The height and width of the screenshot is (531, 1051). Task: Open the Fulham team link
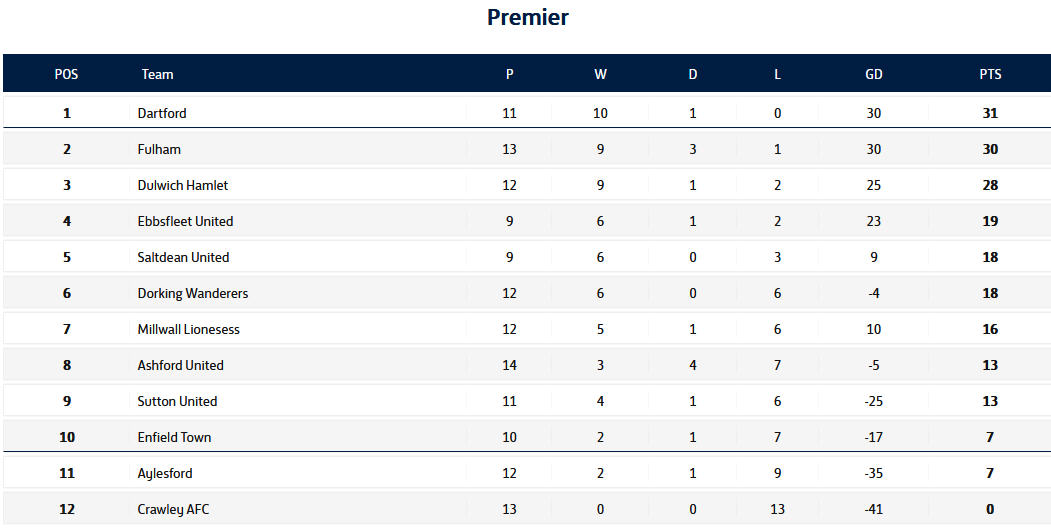pyautogui.click(x=159, y=149)
